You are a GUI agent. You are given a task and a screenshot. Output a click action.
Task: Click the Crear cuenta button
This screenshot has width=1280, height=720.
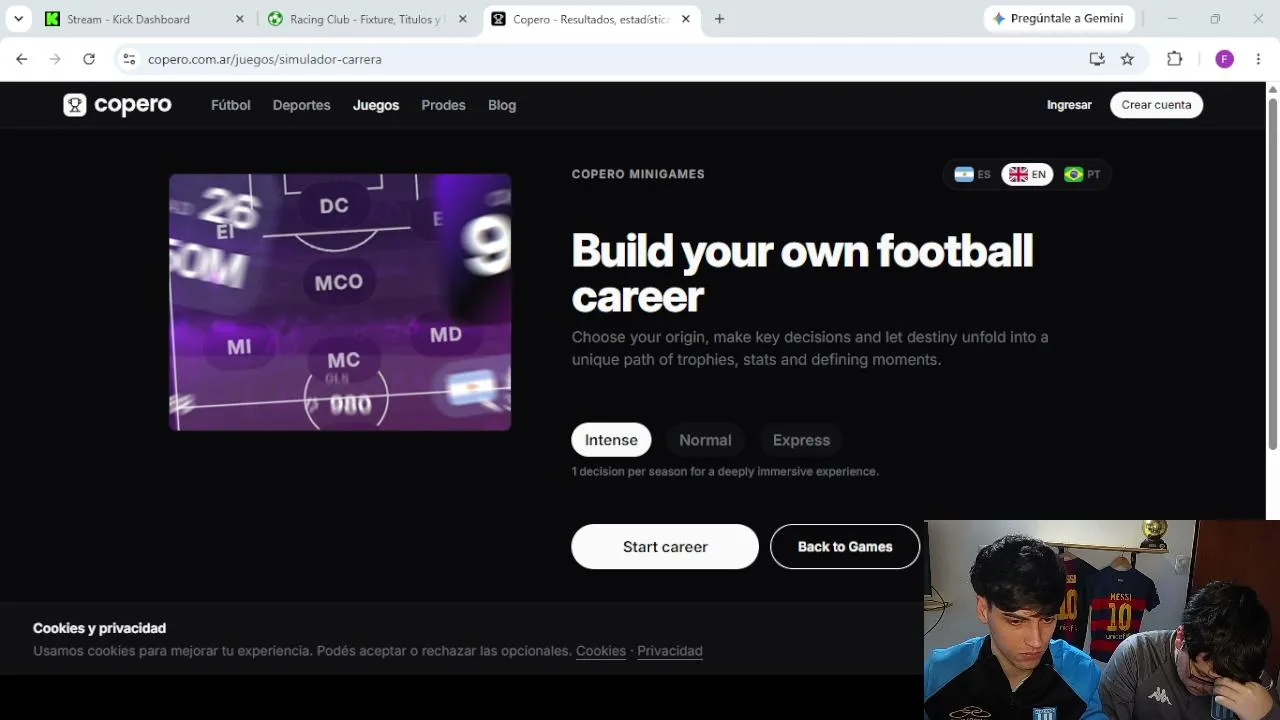pos(1156,105)
